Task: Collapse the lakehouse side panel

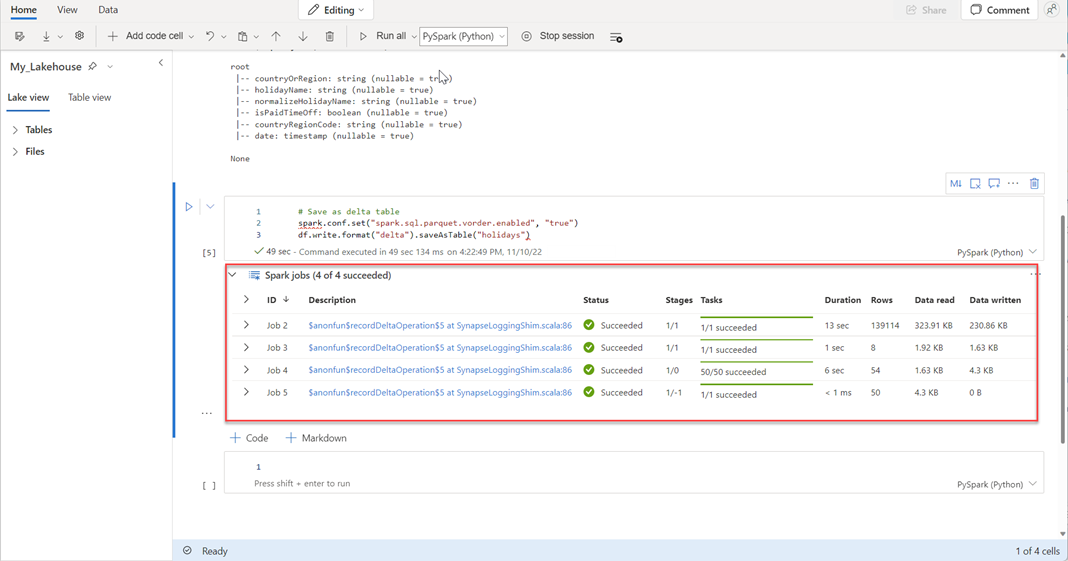Action: (161, 63)
